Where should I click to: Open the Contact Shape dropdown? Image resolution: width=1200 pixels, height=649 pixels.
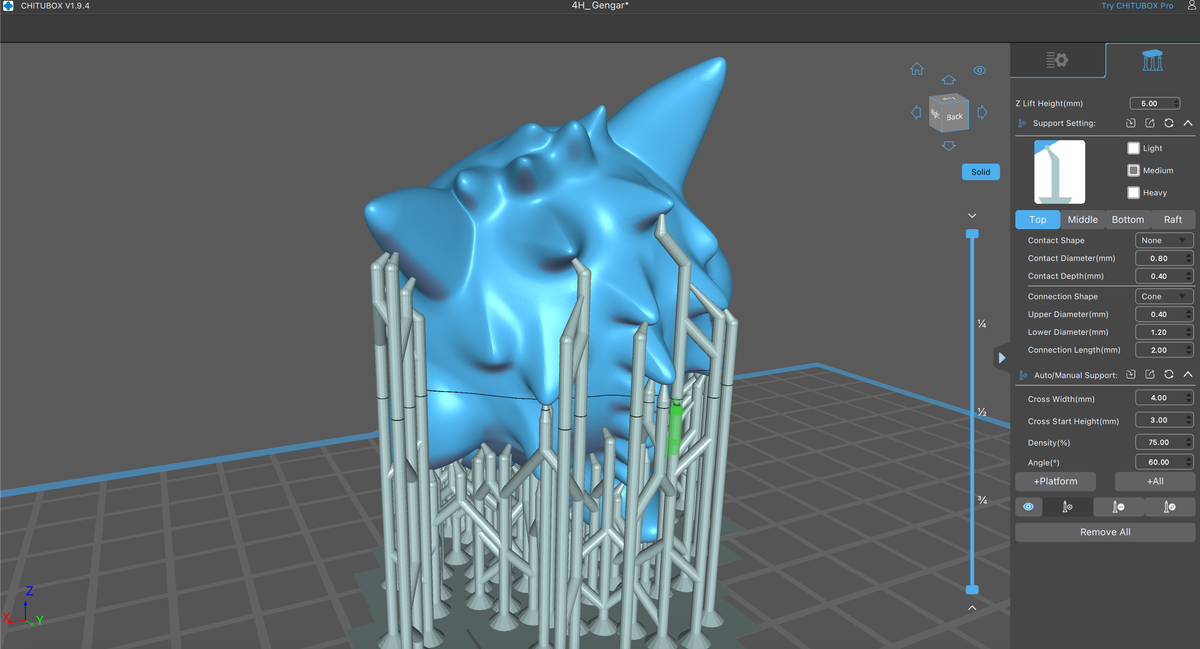(1165, 240)
